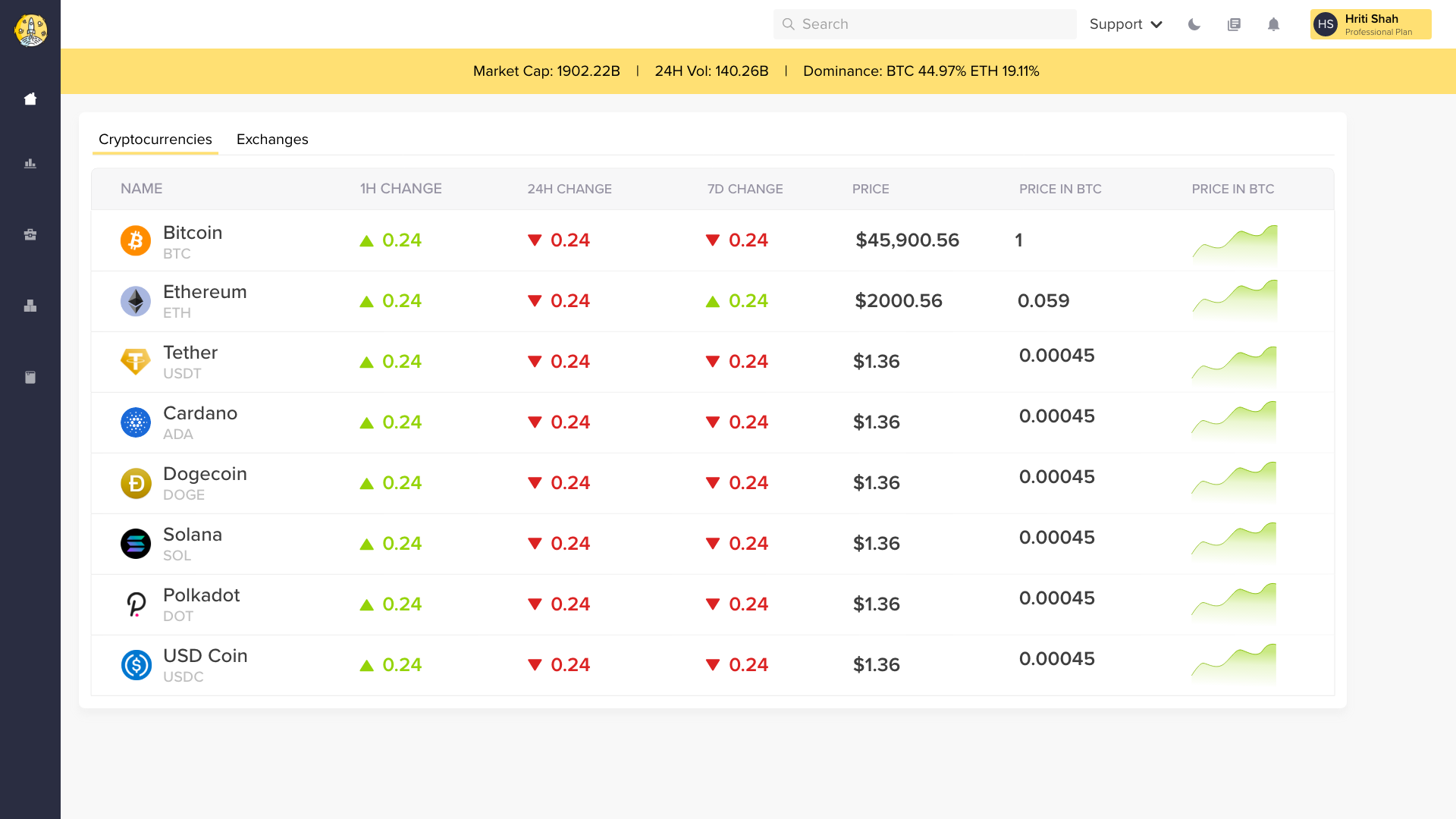Click the Bitcoin coin icon
The height and width of the screenshot is (819, 1456).
tap(136, 240)
